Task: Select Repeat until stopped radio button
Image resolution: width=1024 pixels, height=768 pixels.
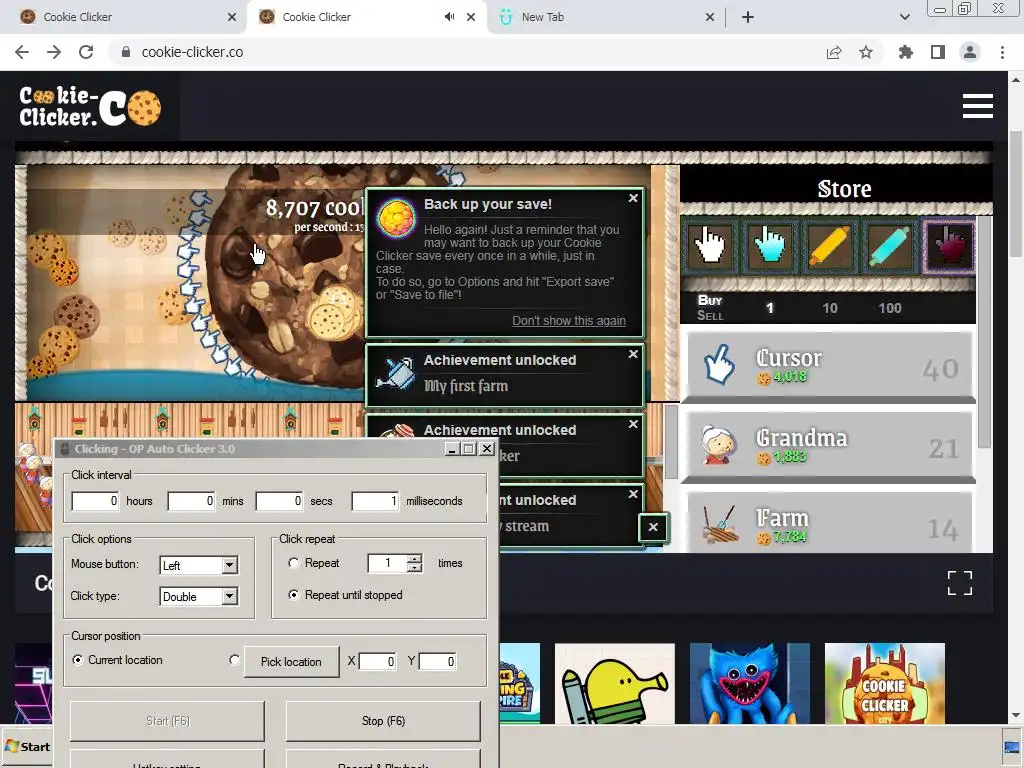Action: [293, 595]
